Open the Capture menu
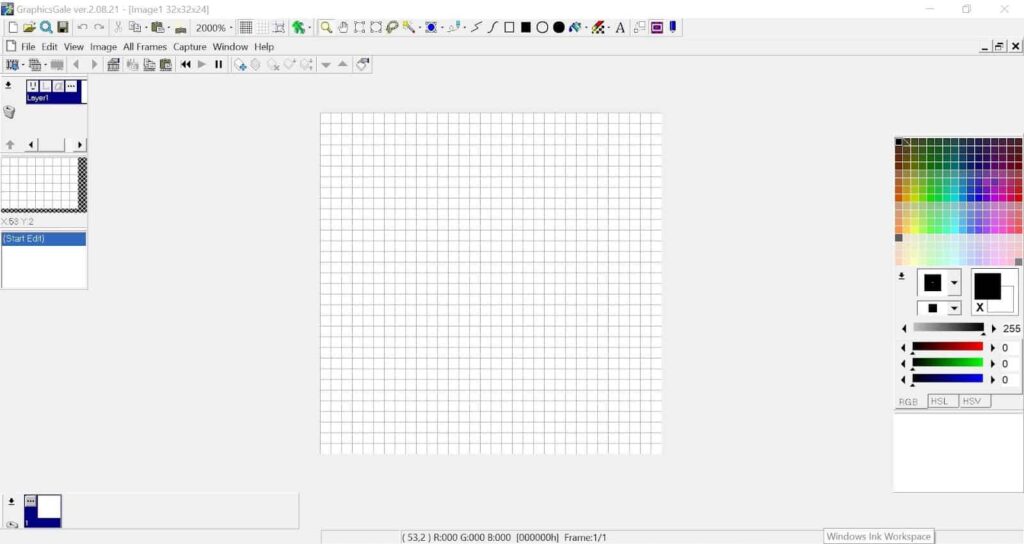Image resolution: width=1024 pixels, height=544 pixels. click(x=189, y=47)
